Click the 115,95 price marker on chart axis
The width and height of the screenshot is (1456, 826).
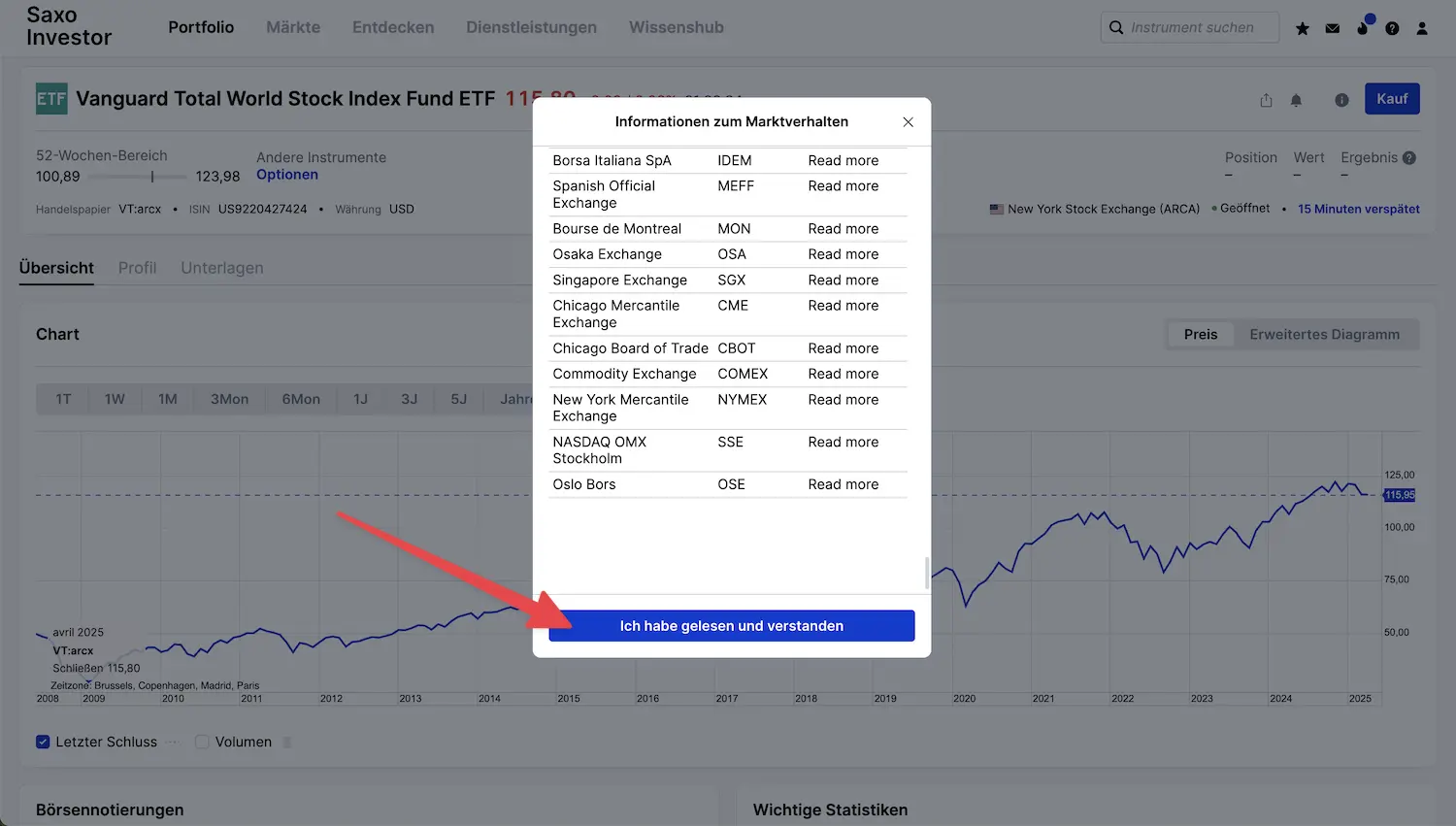pyautogui.click(x=1400, y=495)
